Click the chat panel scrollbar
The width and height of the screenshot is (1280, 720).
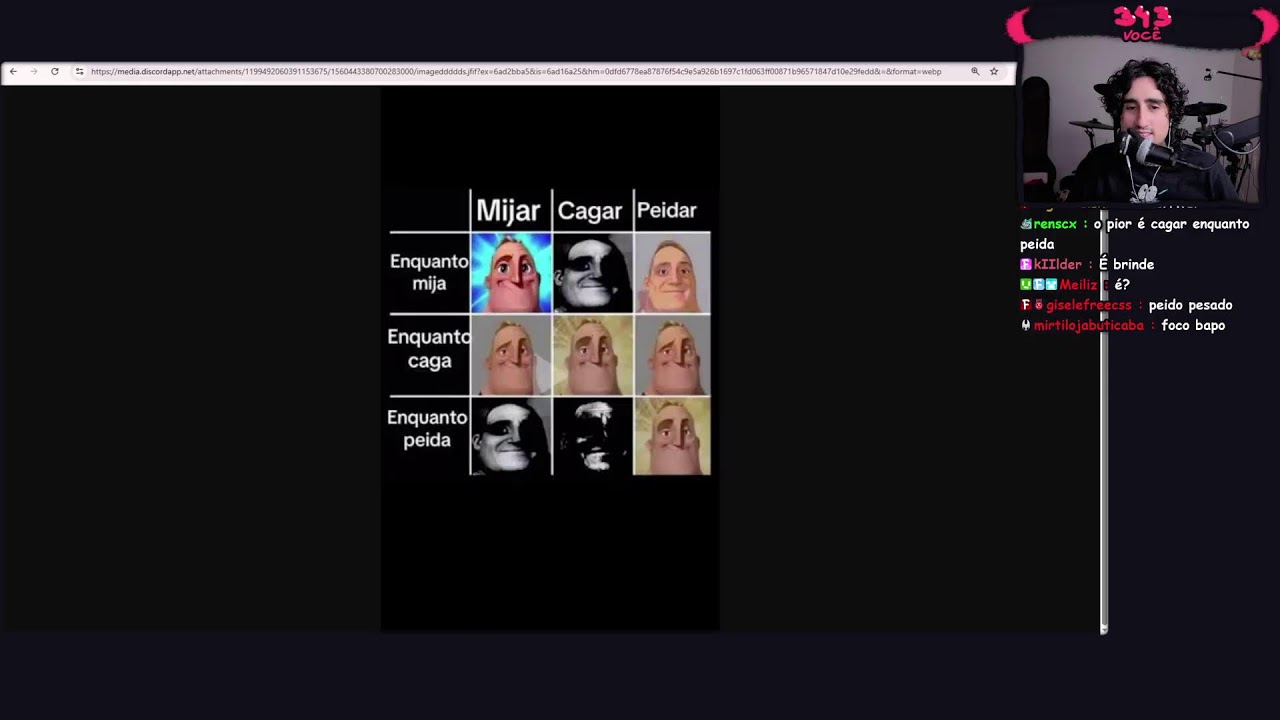click(1104, 420)
